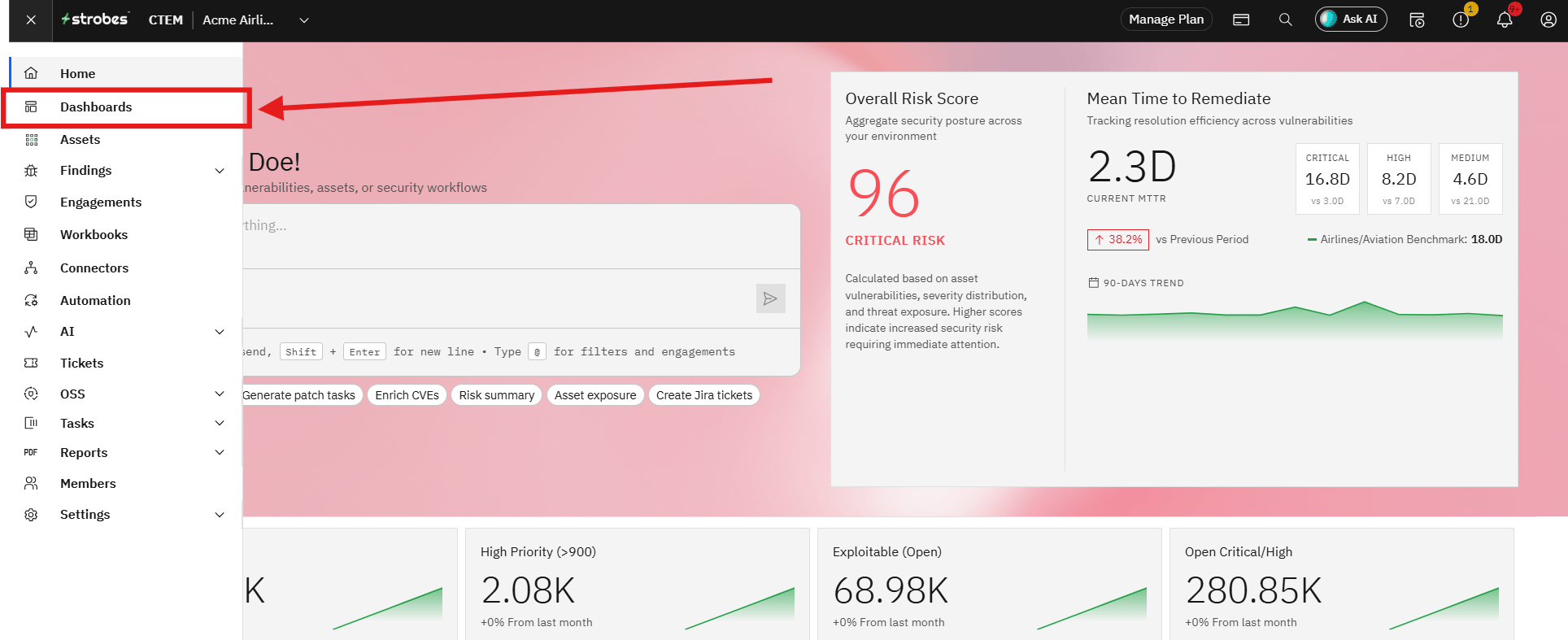Click the Strobes logo
This screenshot has width=1568, height=640.
tap(94, 19)
